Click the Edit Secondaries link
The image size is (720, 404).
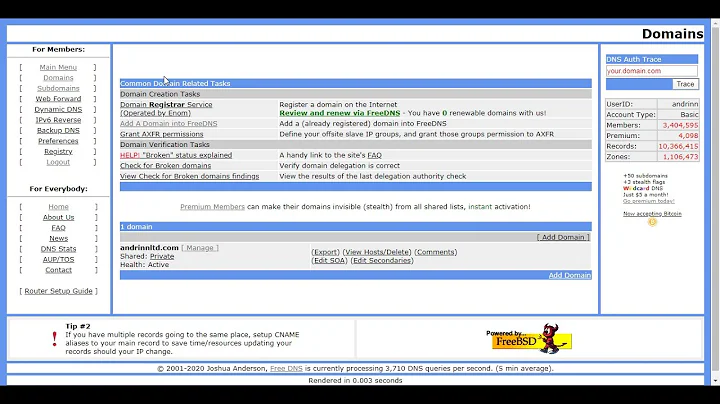click(x=382, y=260)
